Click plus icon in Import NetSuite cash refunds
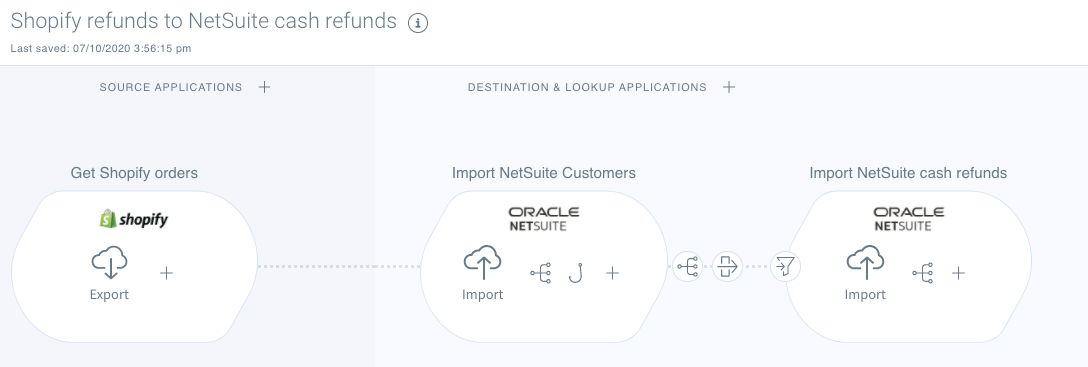Viewport: 1088px width, 367px height. [x=958, y=273]
